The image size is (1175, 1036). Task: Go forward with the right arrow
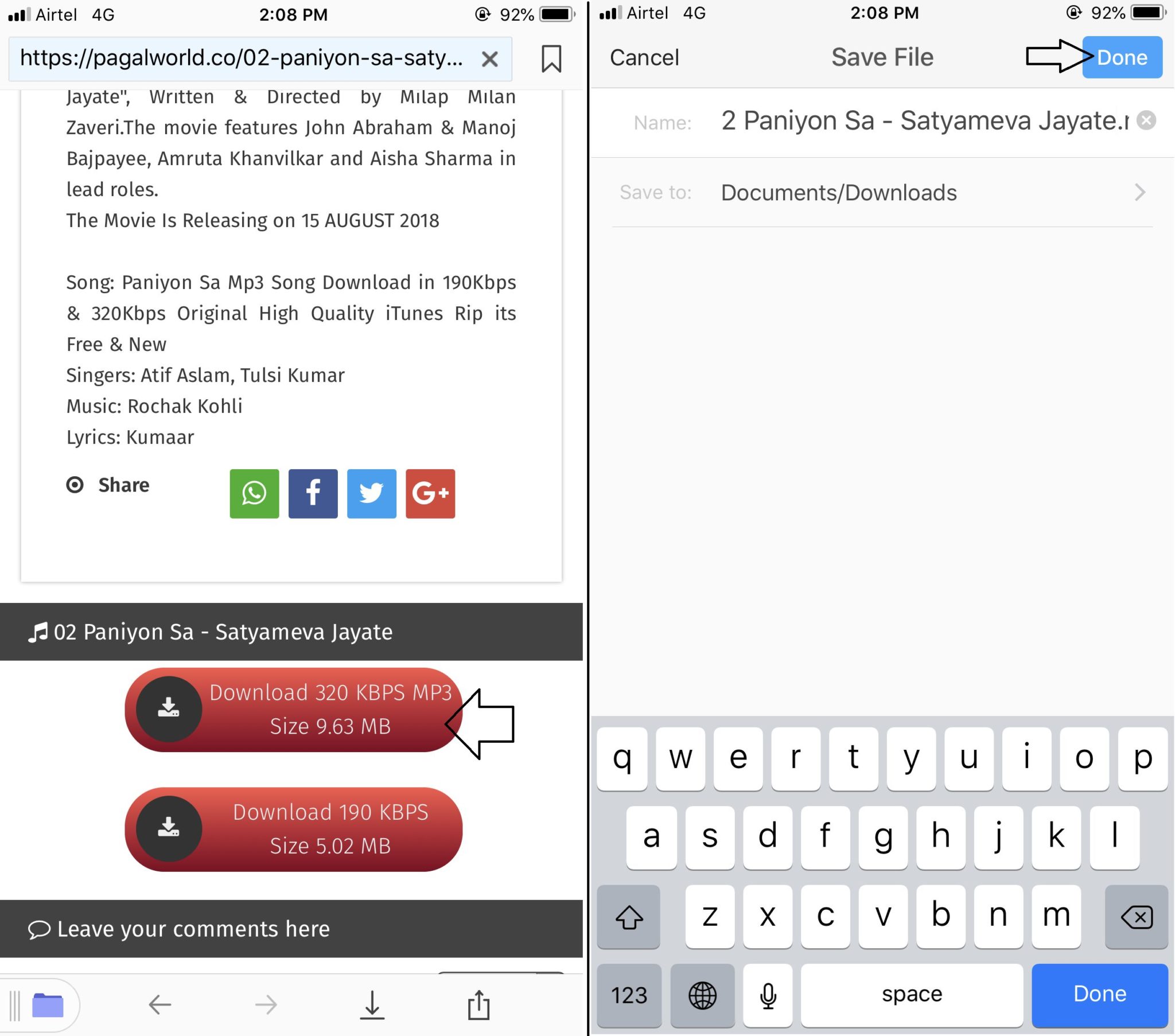click(x=266, y=1004)
